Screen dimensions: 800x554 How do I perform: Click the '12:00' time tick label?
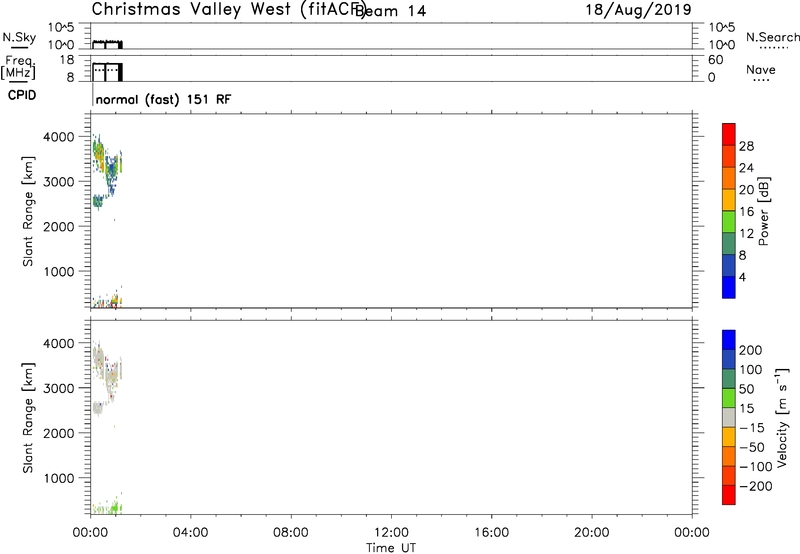pyautogui.click(x=391, y=533)
